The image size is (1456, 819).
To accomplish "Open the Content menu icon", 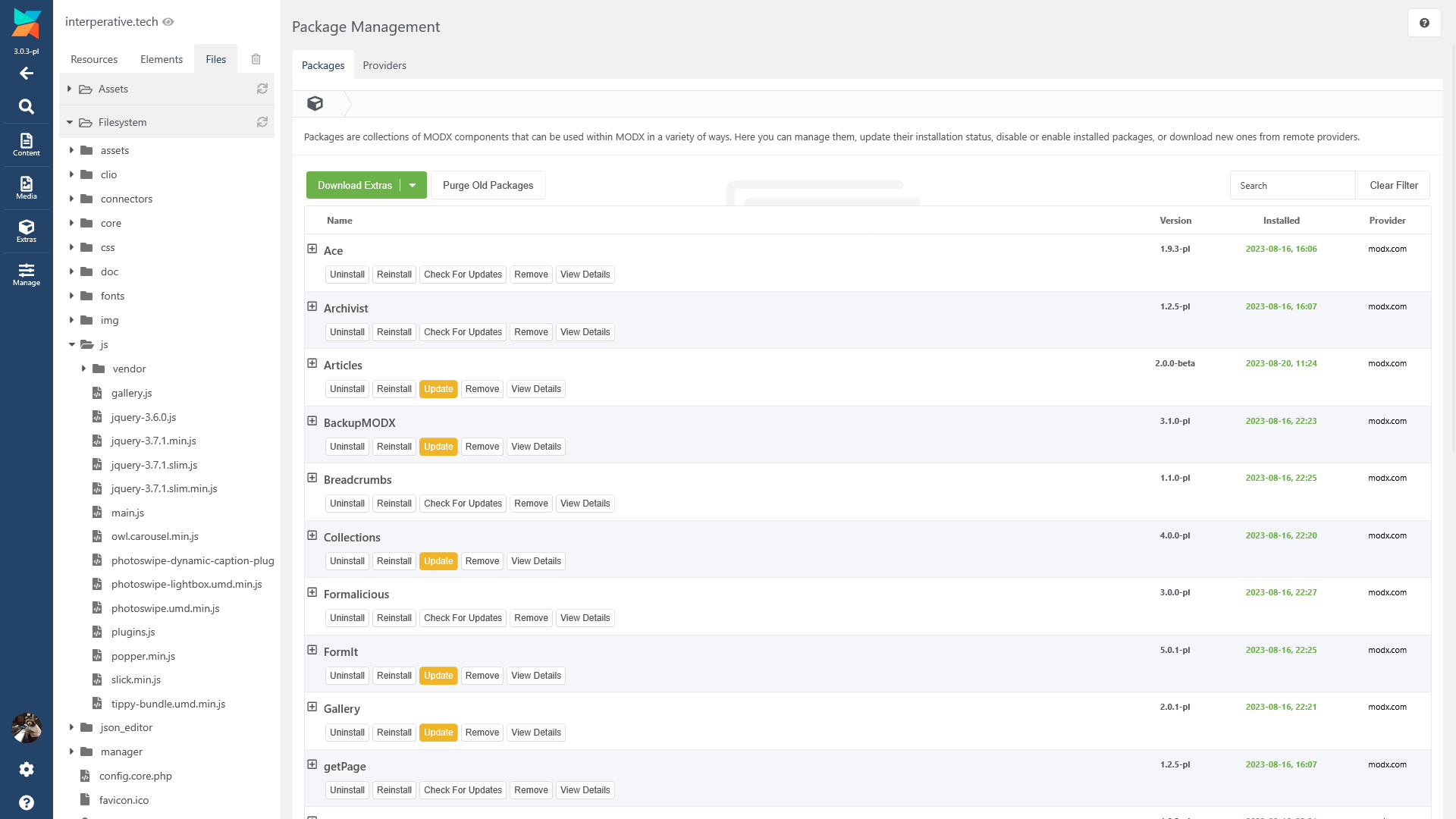I will click(27, 145).
